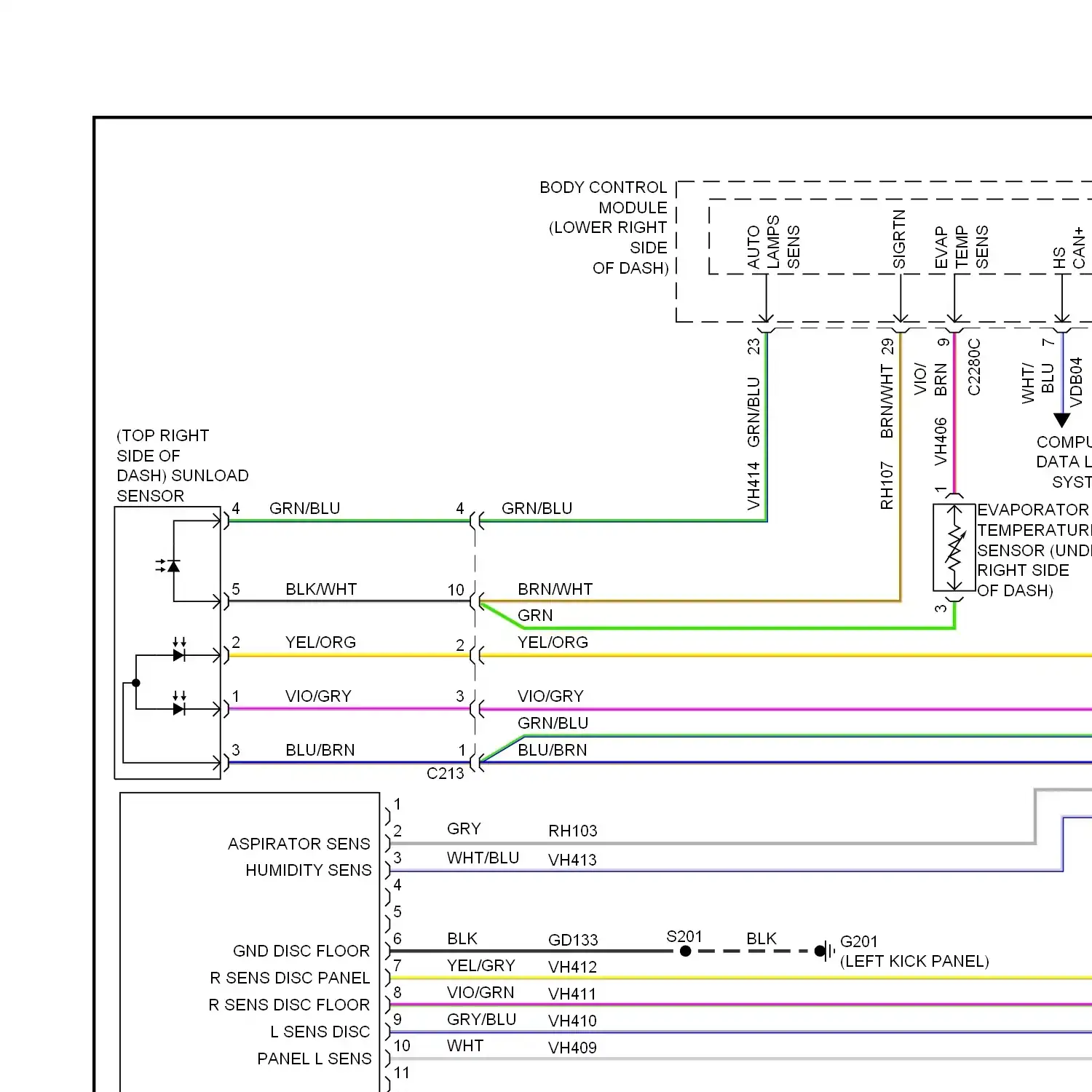Click the S201 splice dot
The width and height of the screenshot is (1092, 1092).
685,951
